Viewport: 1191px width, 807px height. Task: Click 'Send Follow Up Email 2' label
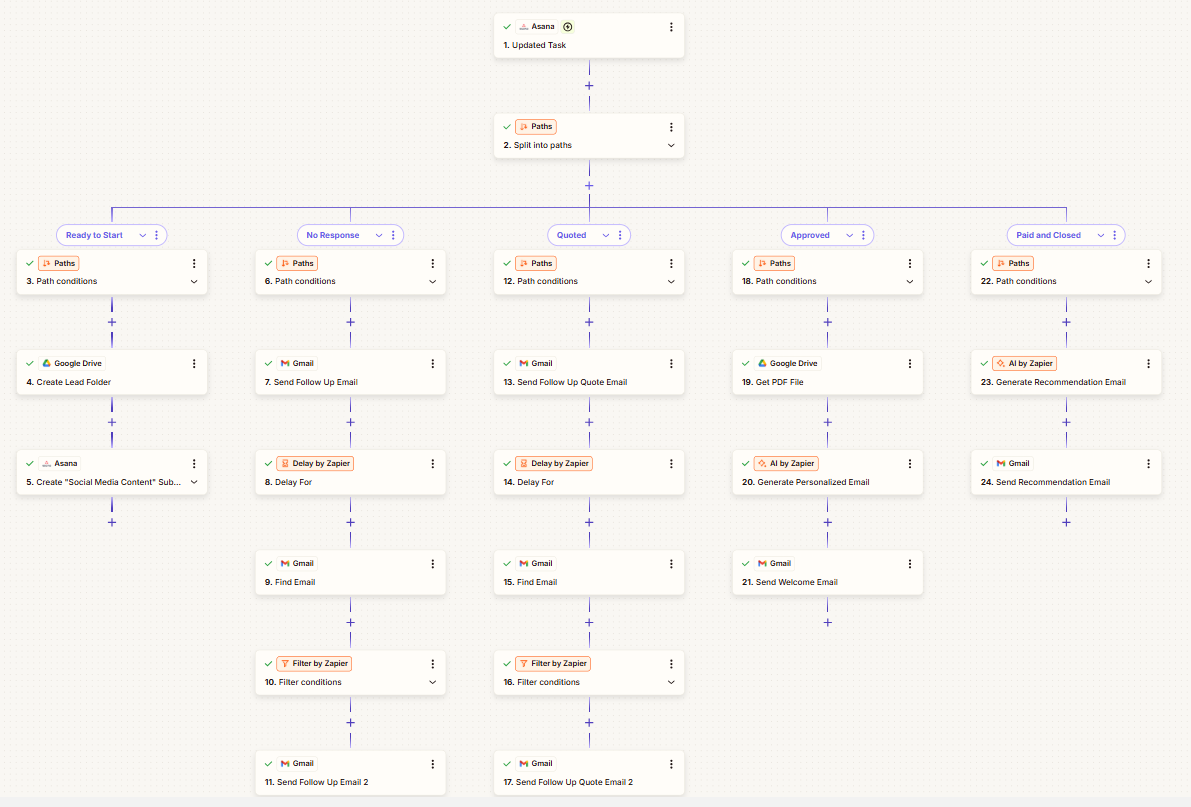323,783
